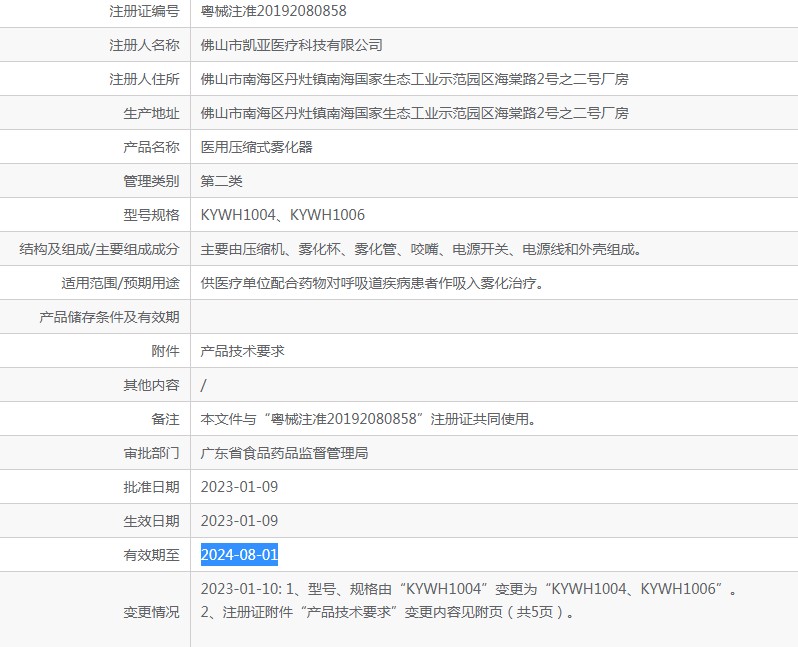Click the 产品技术要求 attachment value
The image size is (798, 647).
click(x=242, y=351)
